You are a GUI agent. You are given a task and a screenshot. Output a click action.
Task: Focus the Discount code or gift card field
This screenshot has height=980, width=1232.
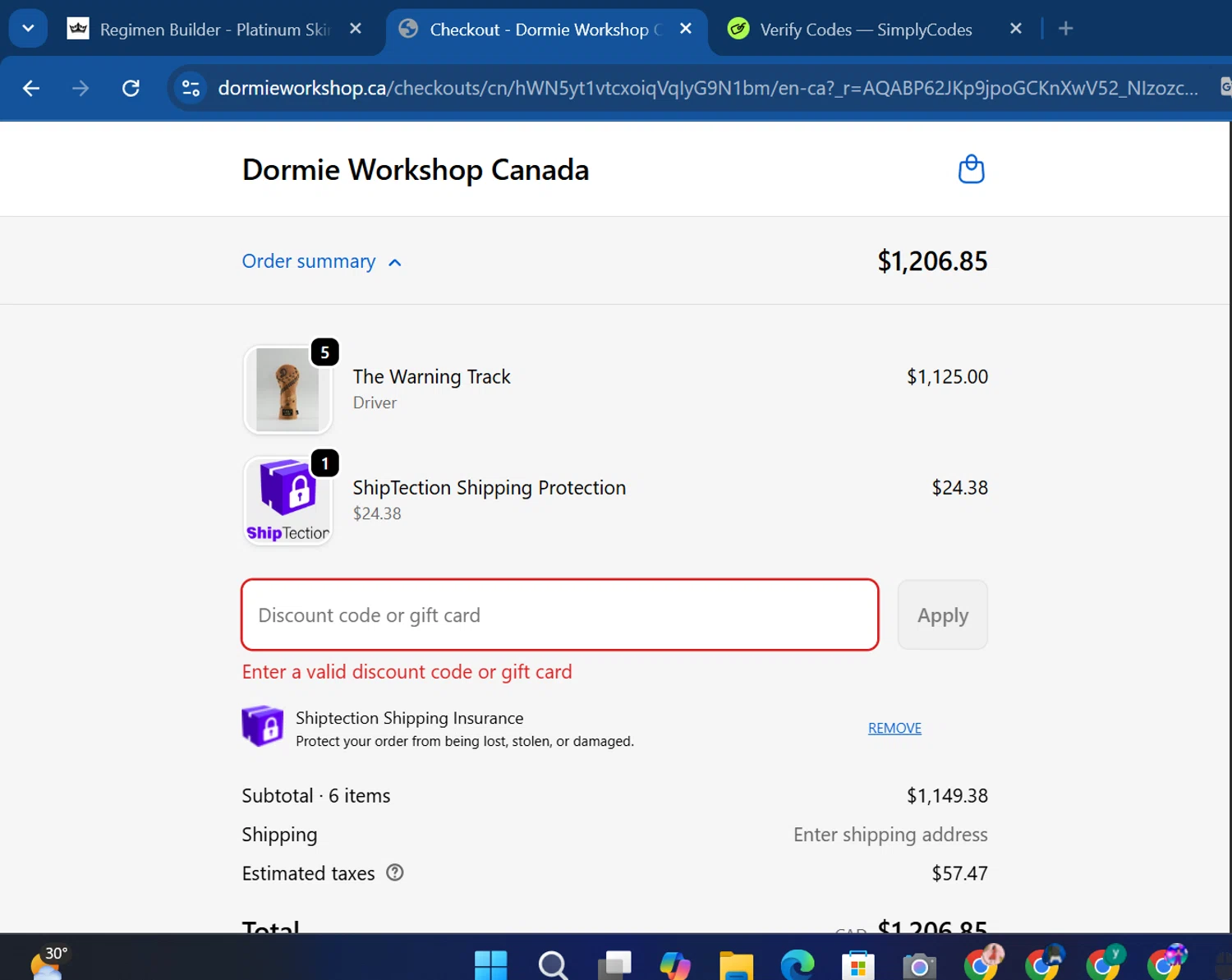[560, 615]
